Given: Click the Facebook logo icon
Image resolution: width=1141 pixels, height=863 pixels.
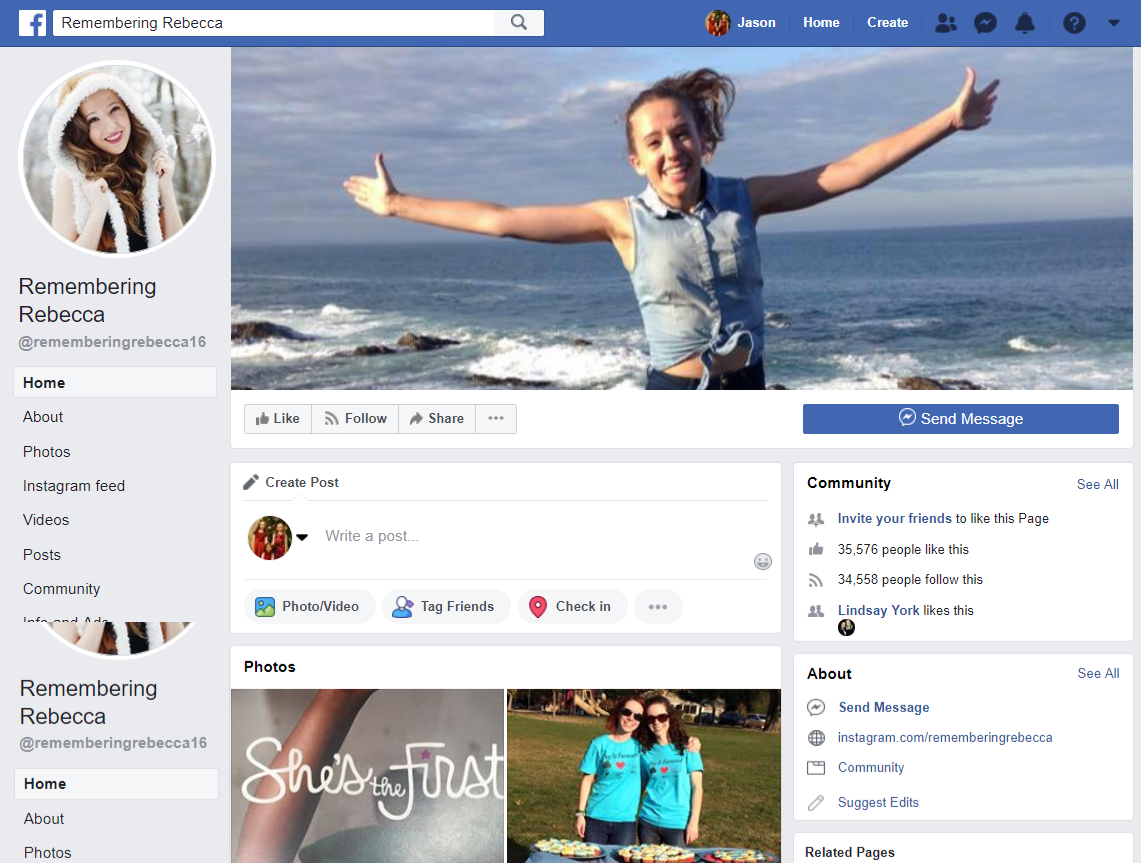Looking at the screenshot, I should (32, 23).
